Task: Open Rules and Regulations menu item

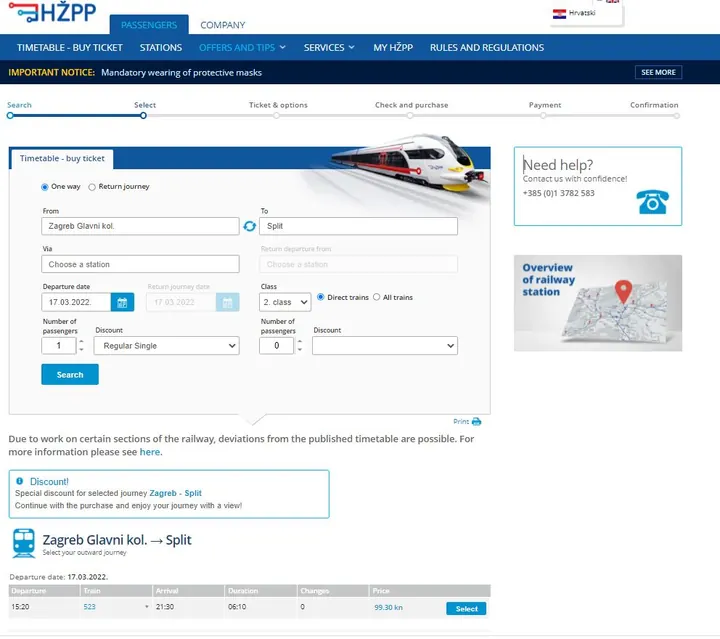Action: [487, 47]
